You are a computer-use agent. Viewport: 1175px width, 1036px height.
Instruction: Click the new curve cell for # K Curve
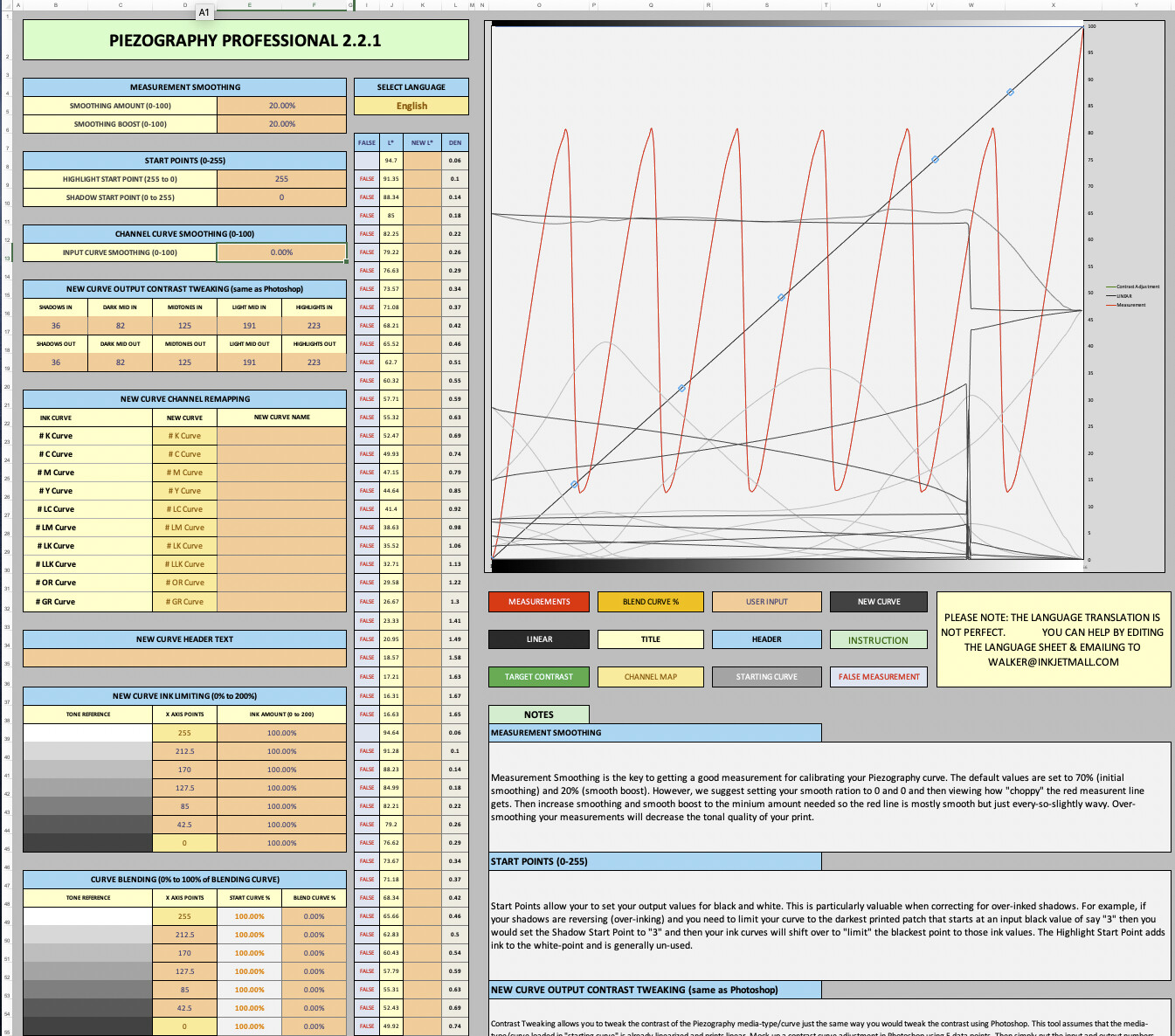(x=184, y=436)
